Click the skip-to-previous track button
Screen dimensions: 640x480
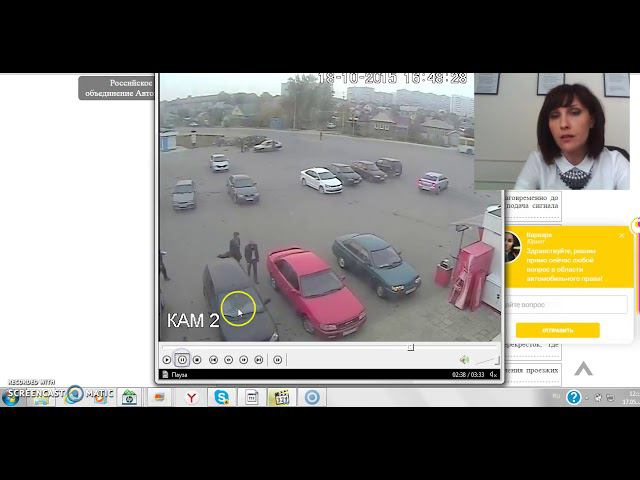point(213,360)
